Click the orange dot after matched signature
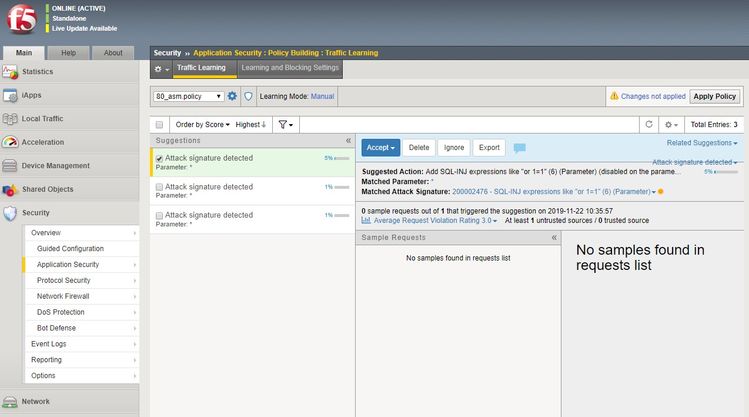Image resolution: width=749 pixels, height=417 pixels. coord(661,192)
